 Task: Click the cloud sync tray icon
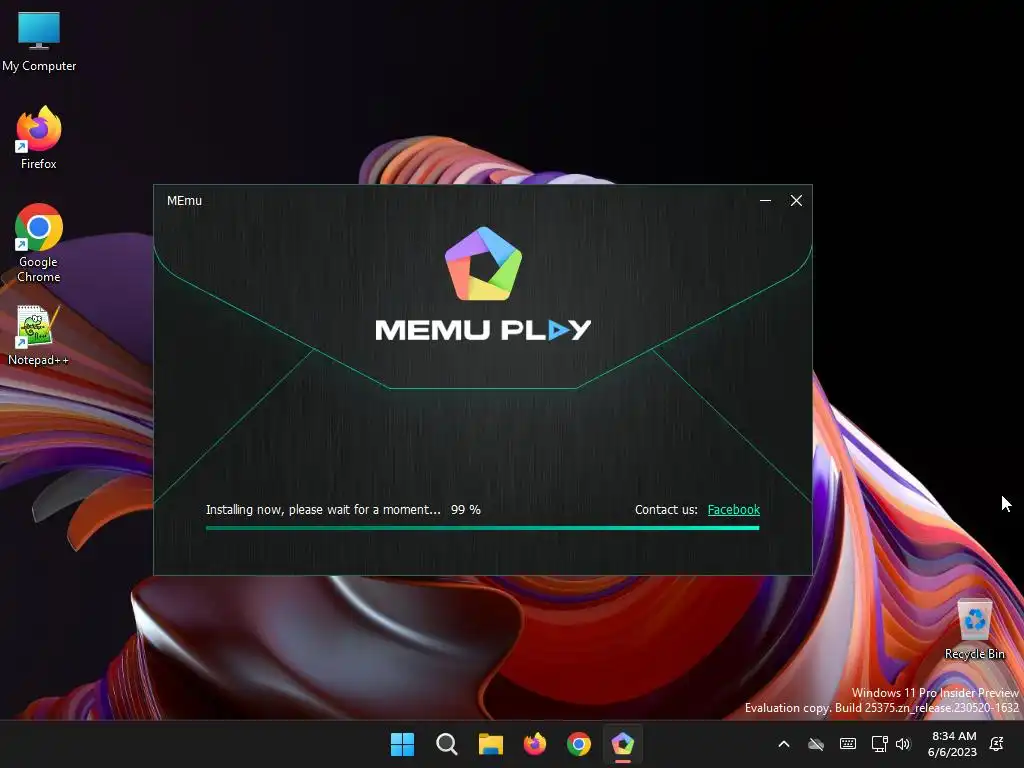[x=816, y=744]
